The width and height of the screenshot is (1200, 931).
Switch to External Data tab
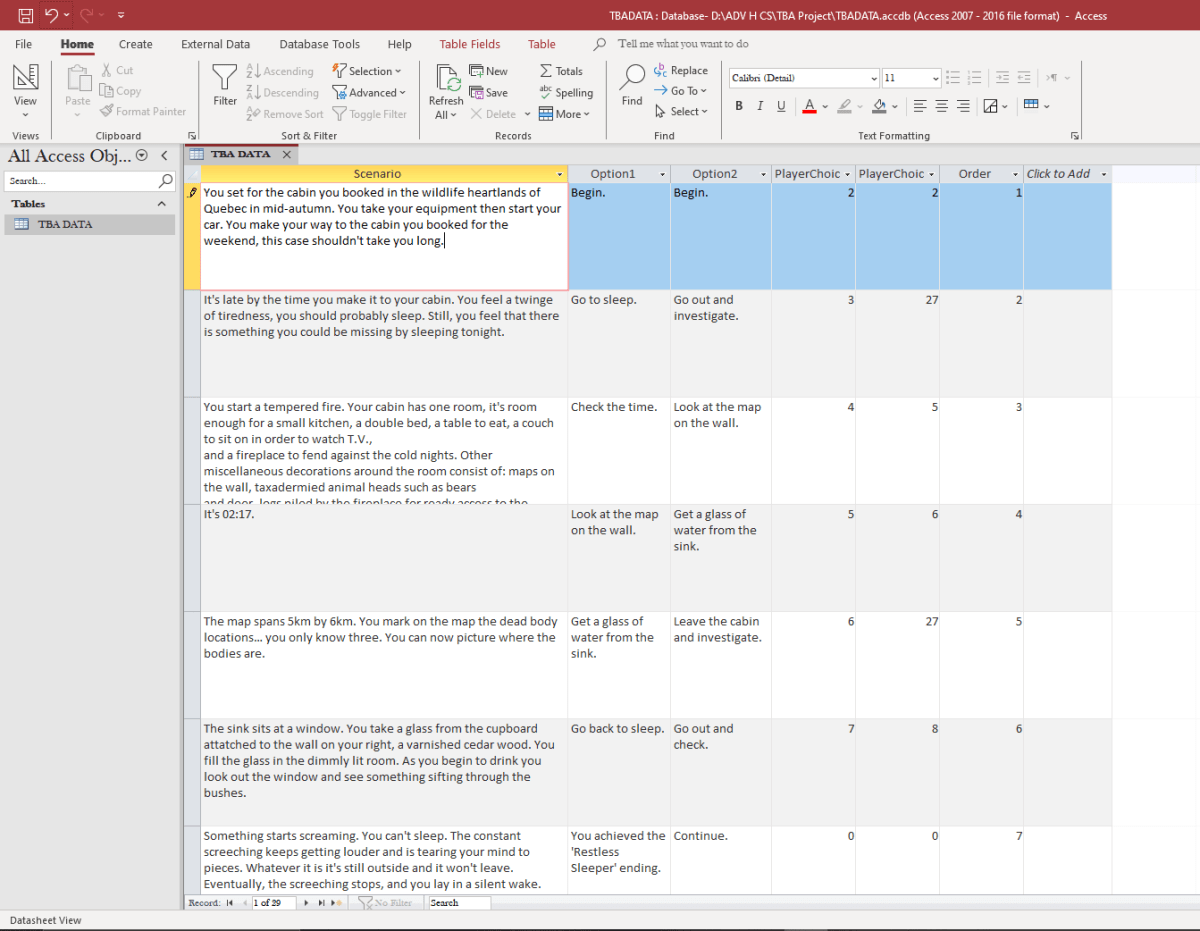216,44
